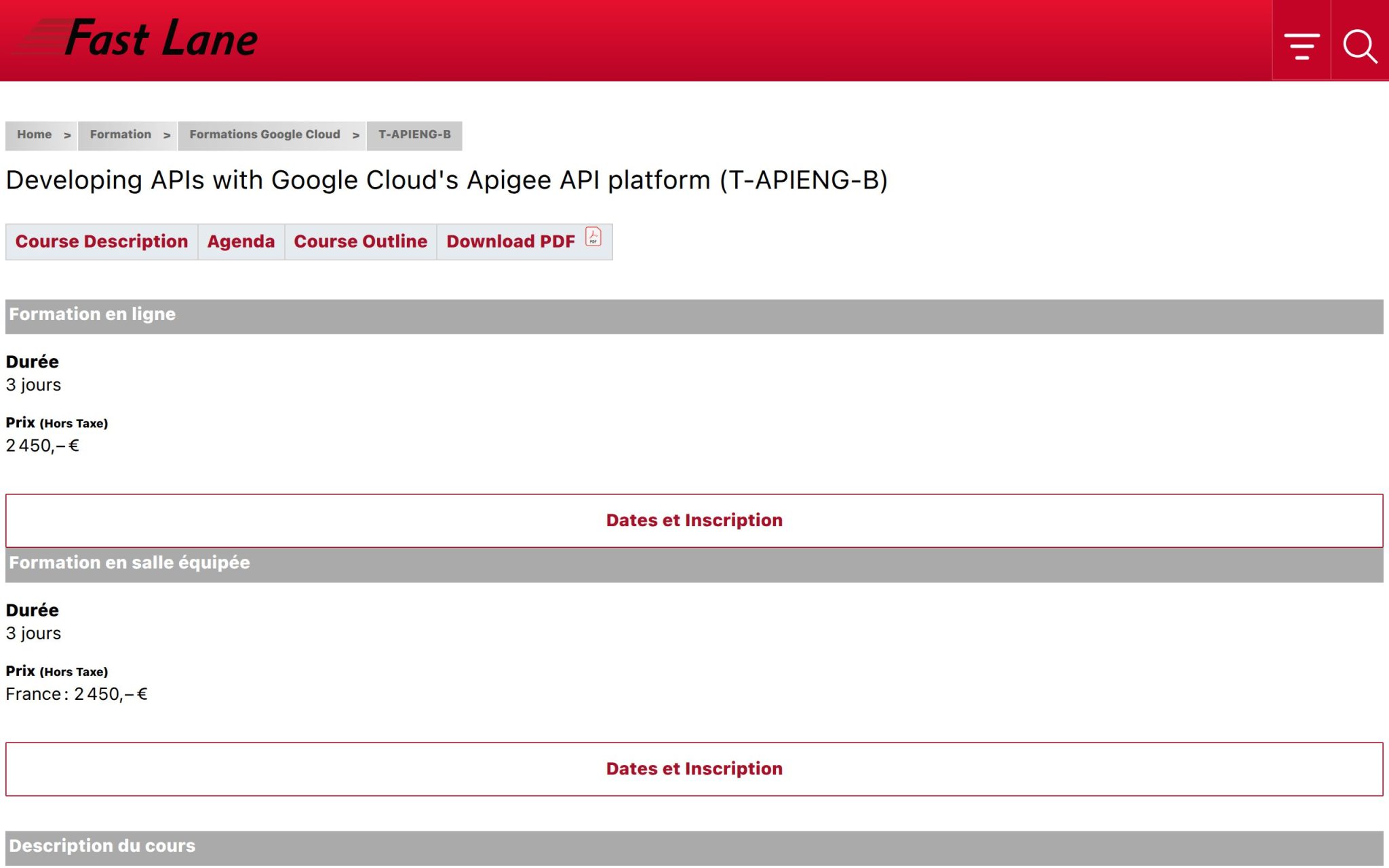Click Dates et Inscription under Formation en ligne

(694, 520)
